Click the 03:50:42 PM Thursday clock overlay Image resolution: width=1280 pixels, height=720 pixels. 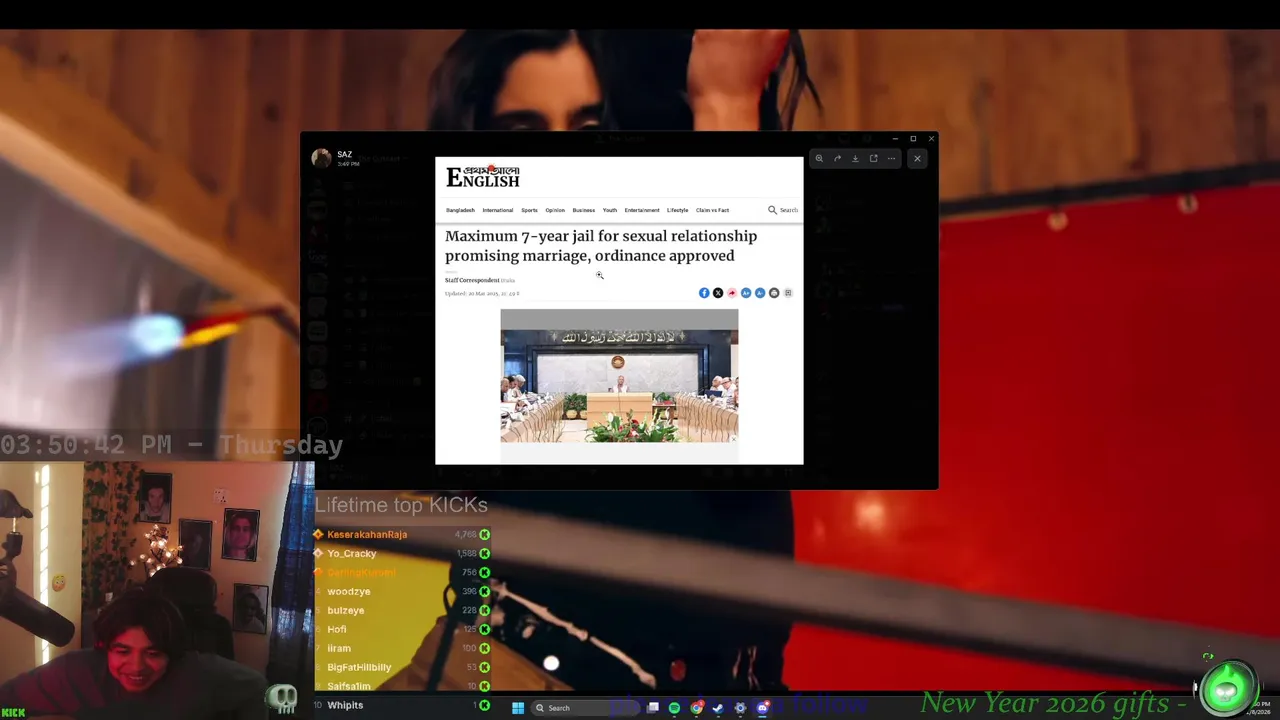point(171,446)
